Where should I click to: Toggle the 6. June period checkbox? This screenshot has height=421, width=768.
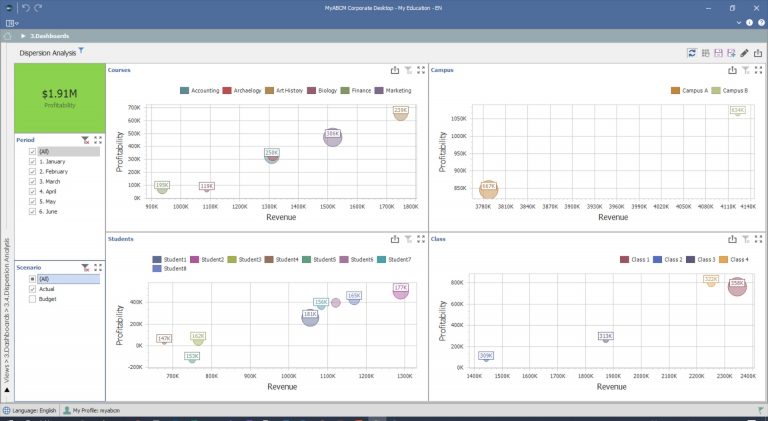coord(33,211)
